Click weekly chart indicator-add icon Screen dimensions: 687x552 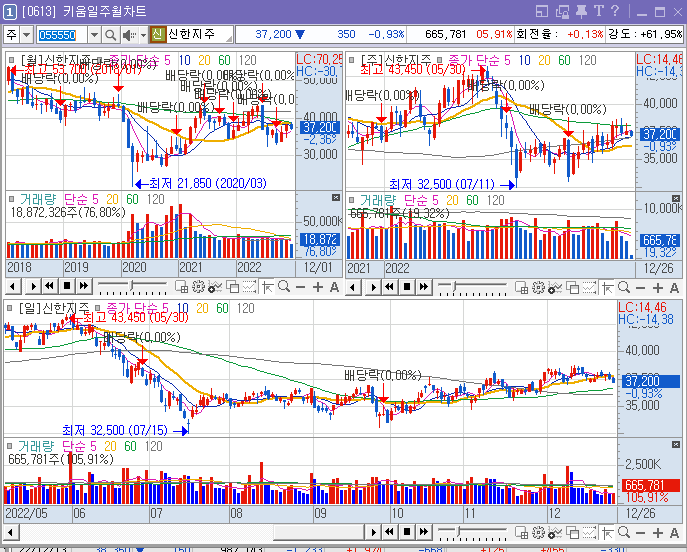tap(555, 288)
